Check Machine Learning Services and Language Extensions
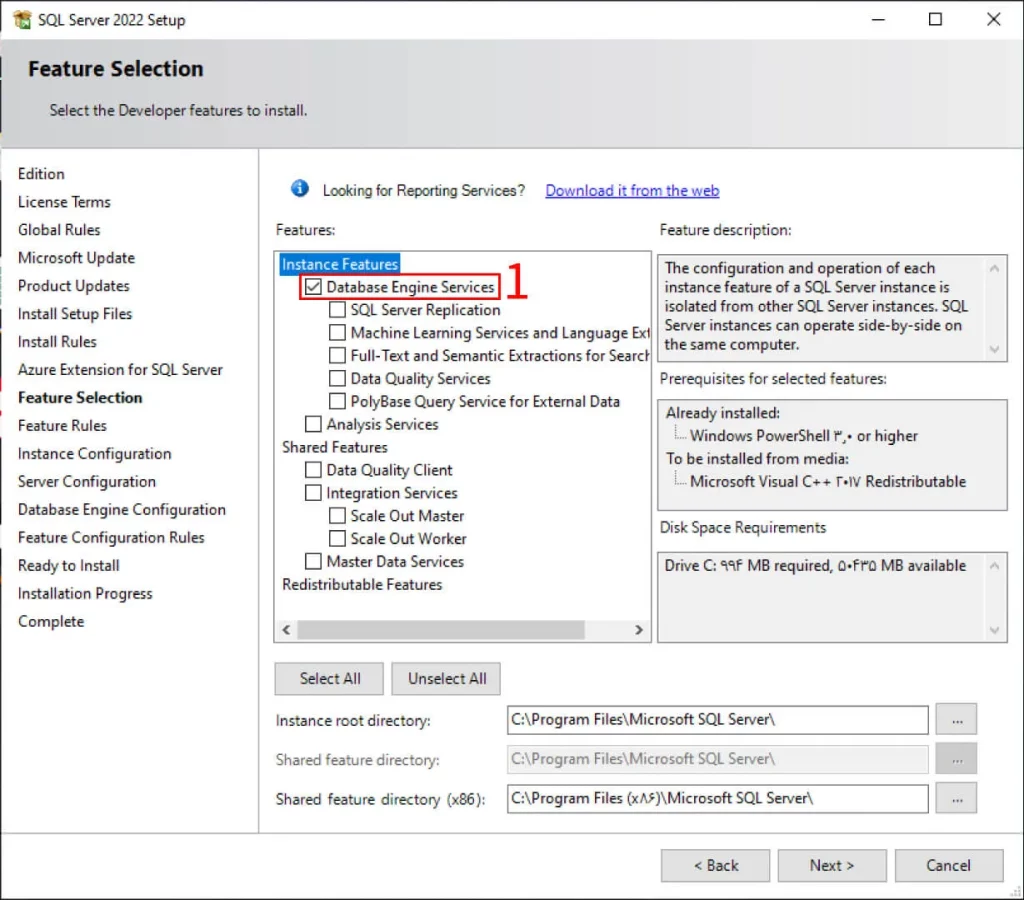The image size is (1024, 900). click(337, 333)
